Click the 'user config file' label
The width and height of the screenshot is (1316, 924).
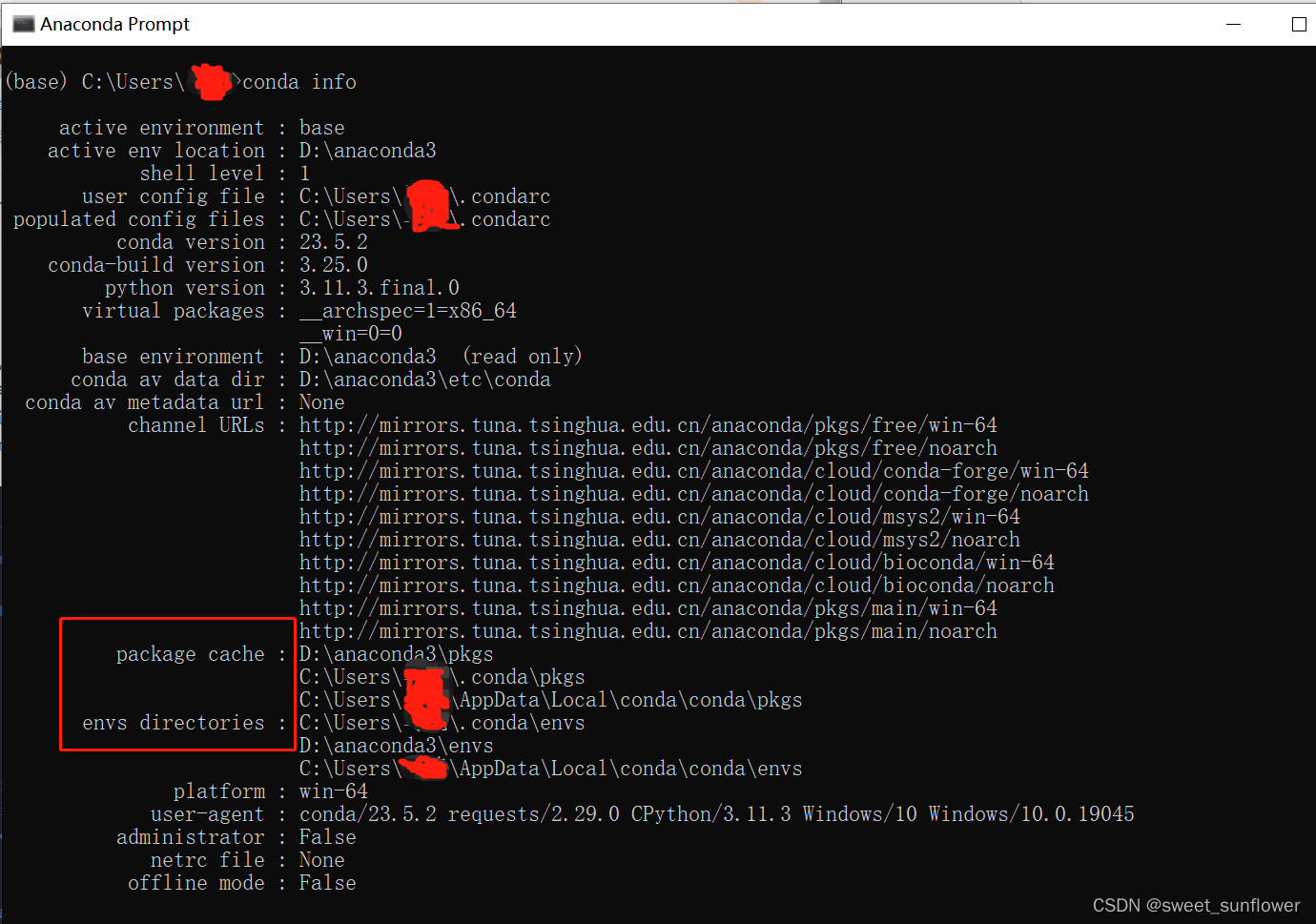[x=173, y=196]
